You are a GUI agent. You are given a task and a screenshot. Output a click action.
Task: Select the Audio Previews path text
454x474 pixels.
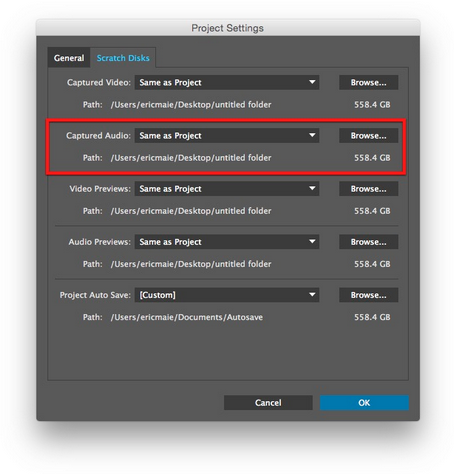pos(191,264)
